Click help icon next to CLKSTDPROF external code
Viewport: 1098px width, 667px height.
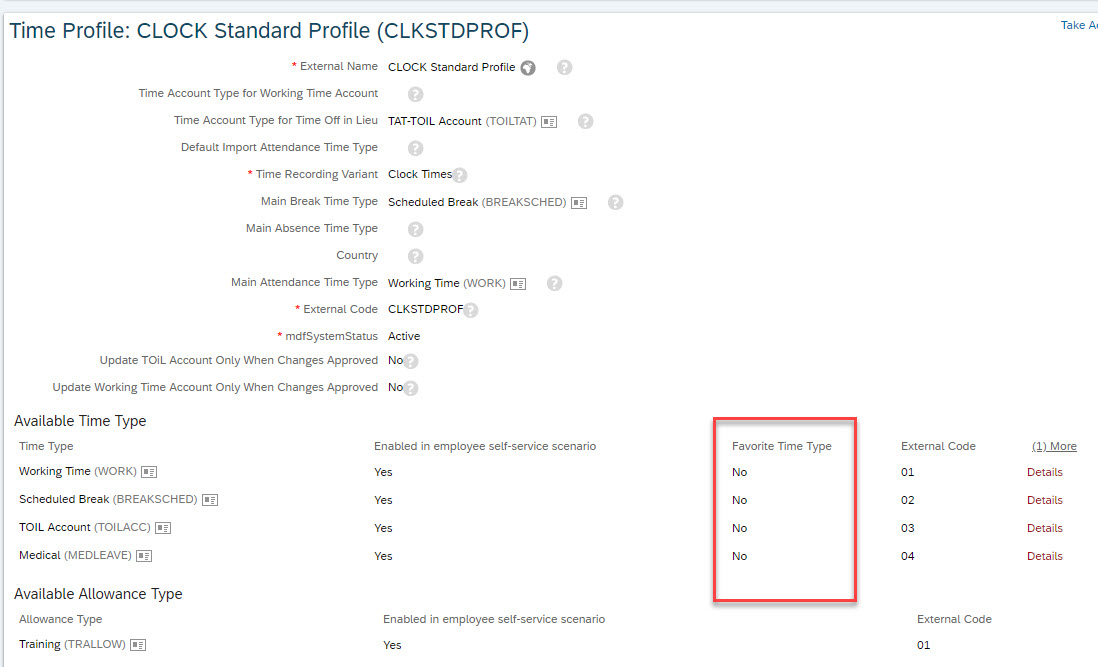471,310
